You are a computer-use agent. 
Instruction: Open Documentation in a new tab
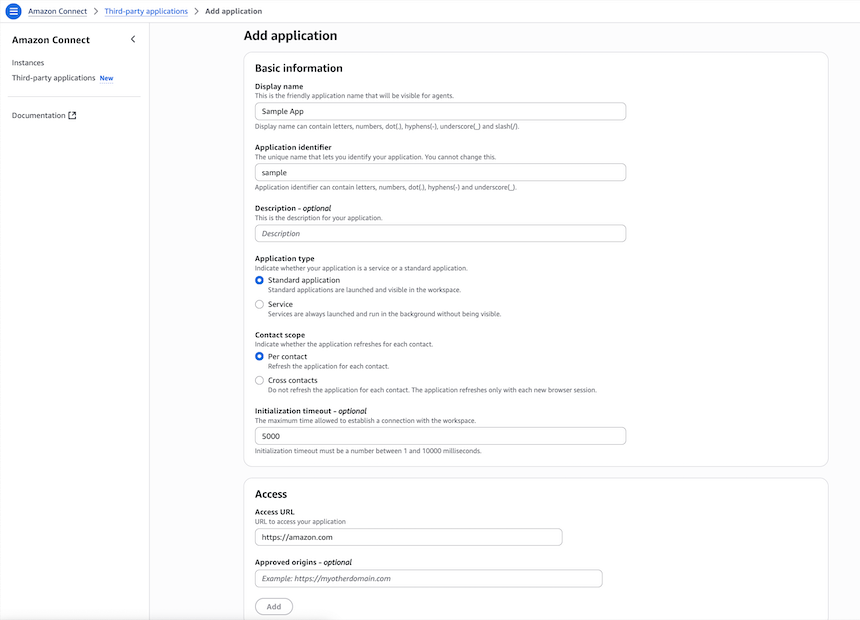click(x=40, y=115)
